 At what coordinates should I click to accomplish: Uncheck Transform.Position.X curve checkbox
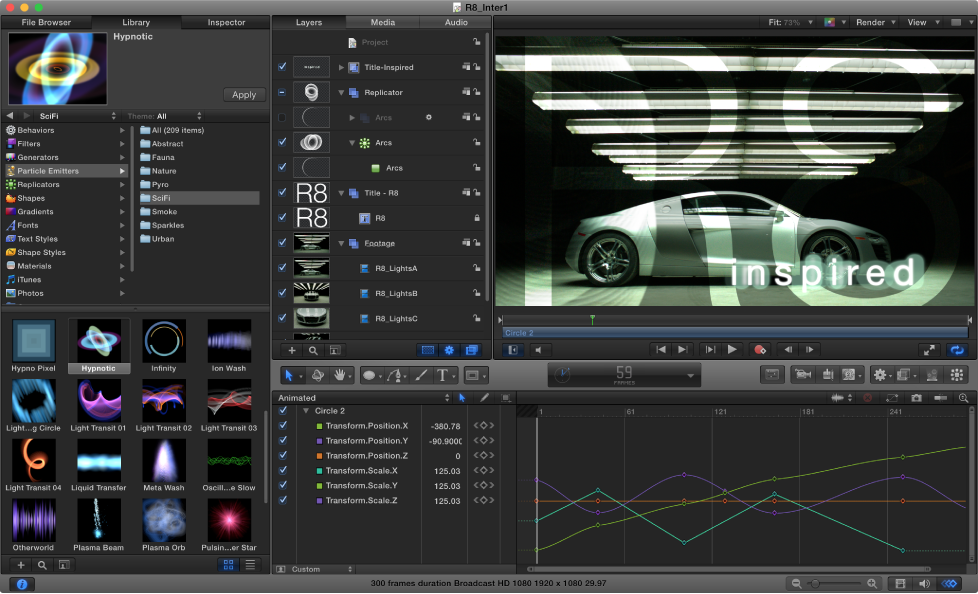pos(283,426)
